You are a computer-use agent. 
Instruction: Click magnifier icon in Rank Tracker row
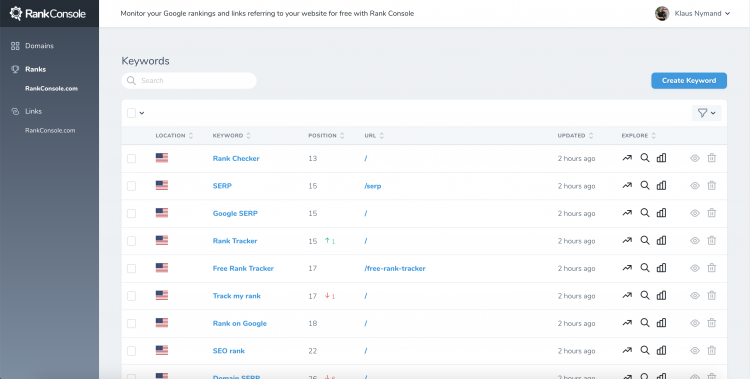(645, 241)
